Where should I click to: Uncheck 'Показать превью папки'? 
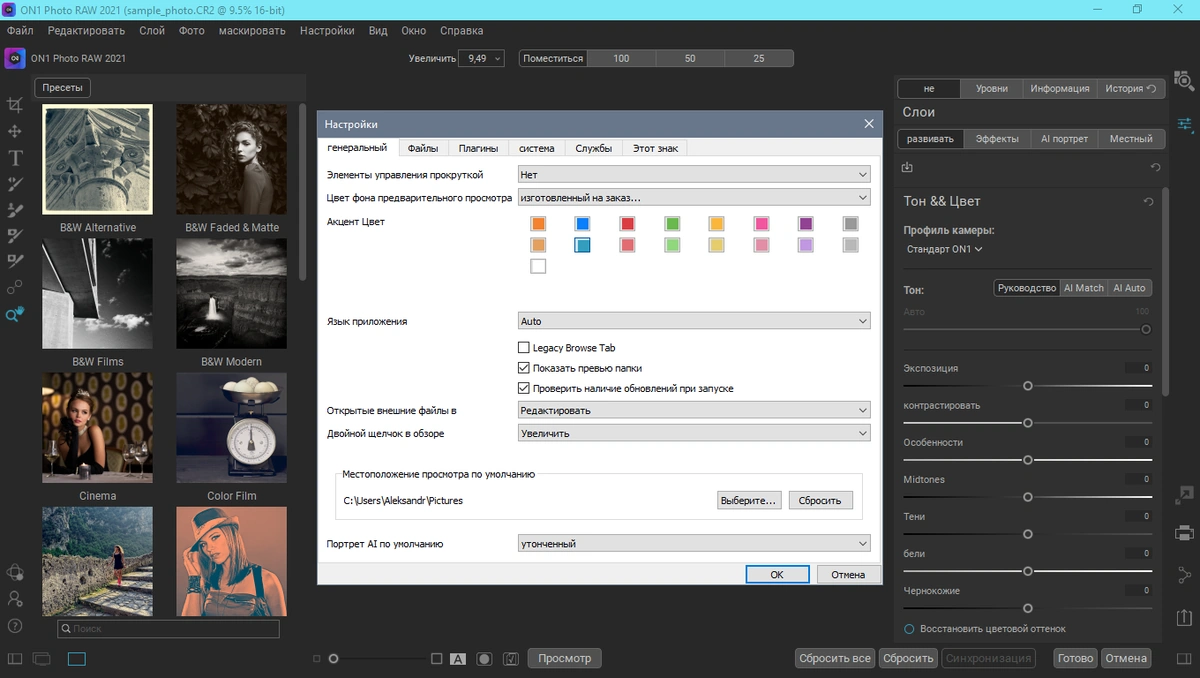coord(523,368)
